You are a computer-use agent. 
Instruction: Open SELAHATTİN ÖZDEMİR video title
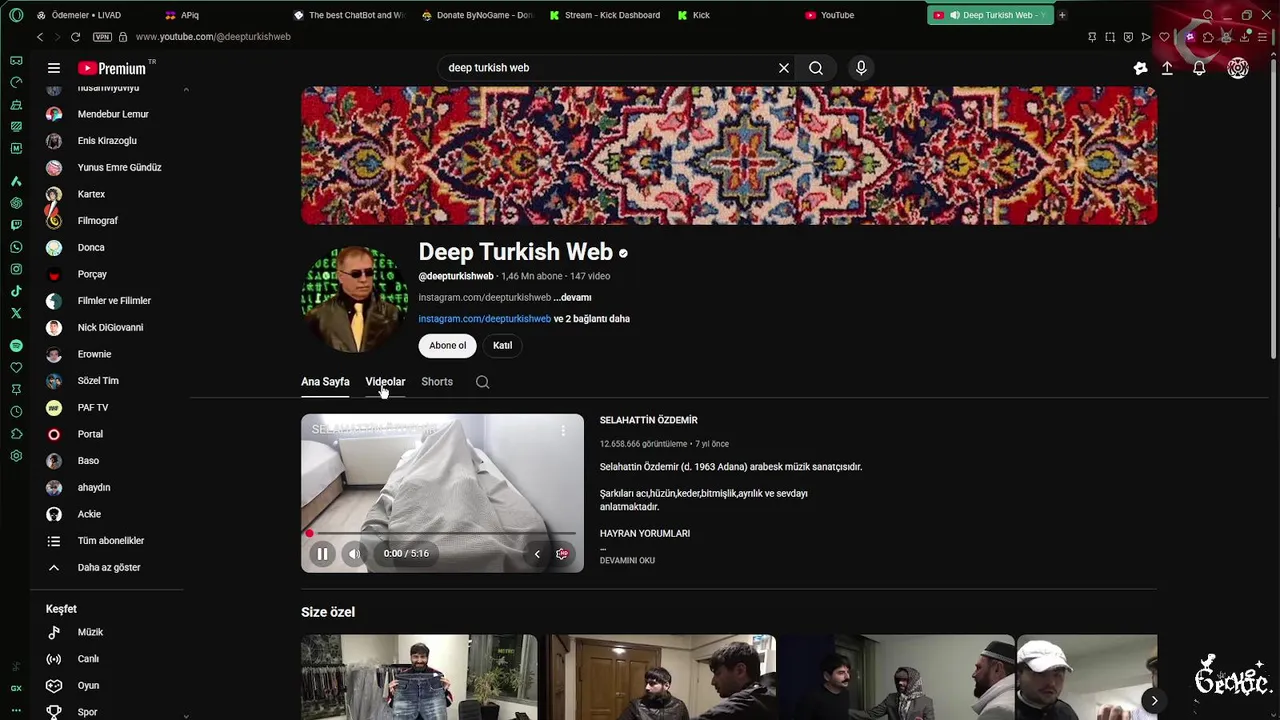pos(648,420)
